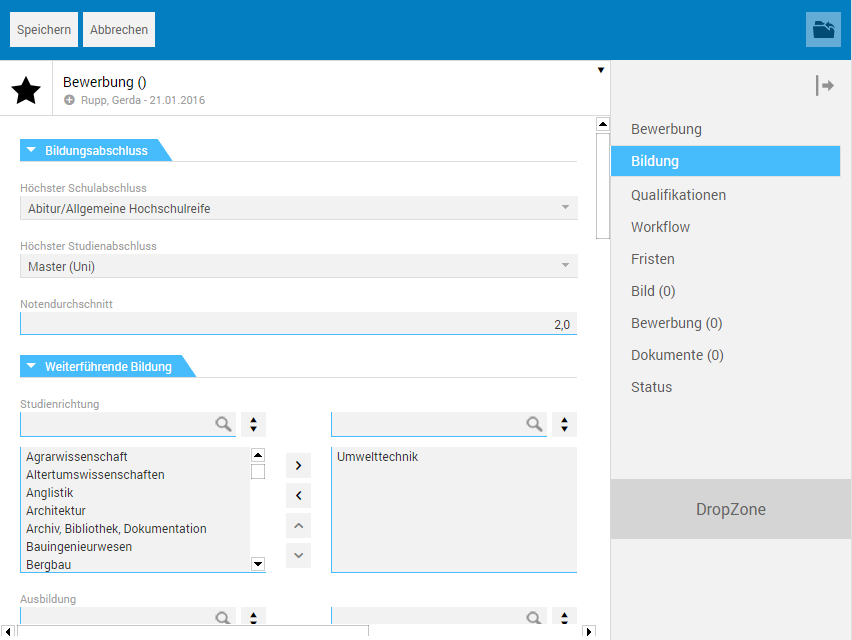
Task: Click the Abbrechen button
Action: (x=119, y=30)
